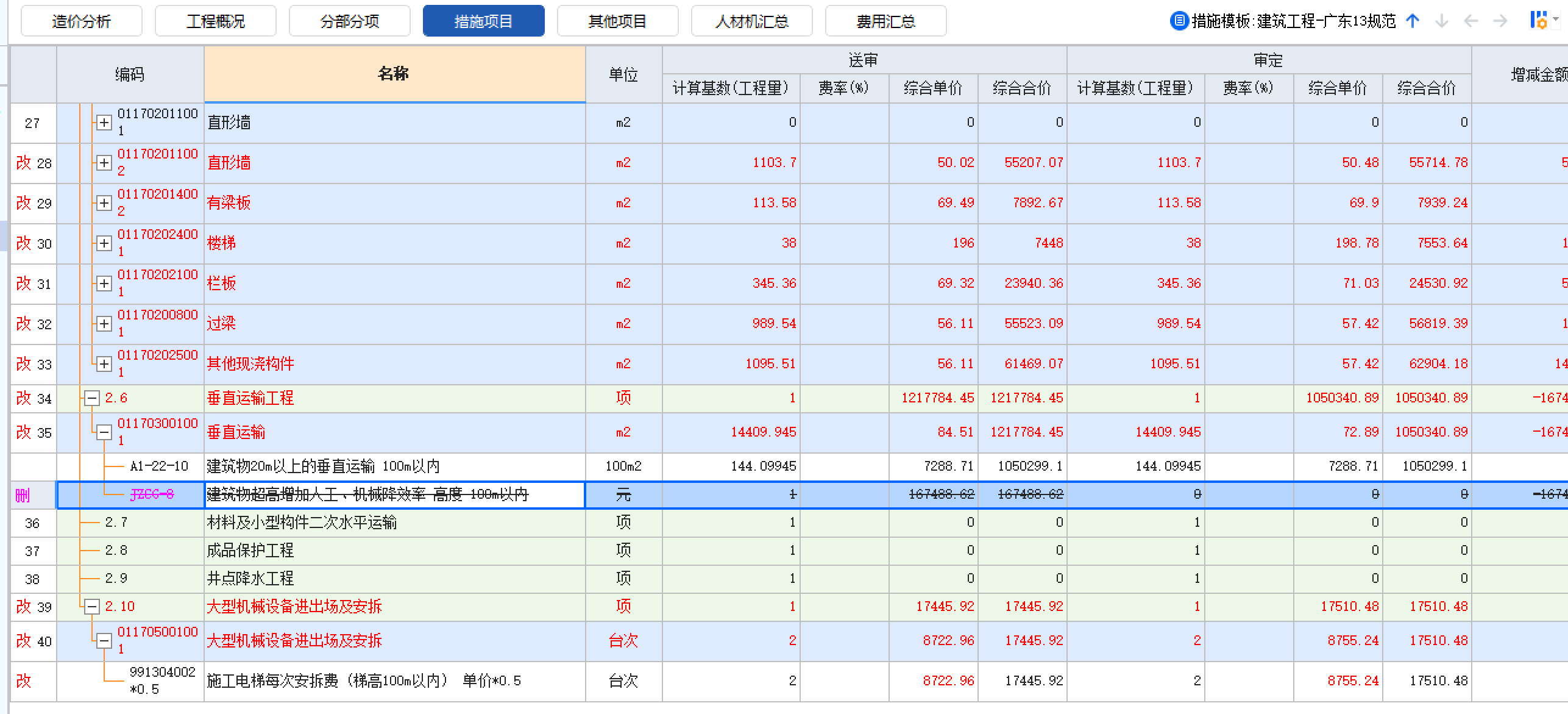Viewport: 1568px width, 714px height.
Task: Click the blue move-up arrow icon
Action: tap(1413, 20)
